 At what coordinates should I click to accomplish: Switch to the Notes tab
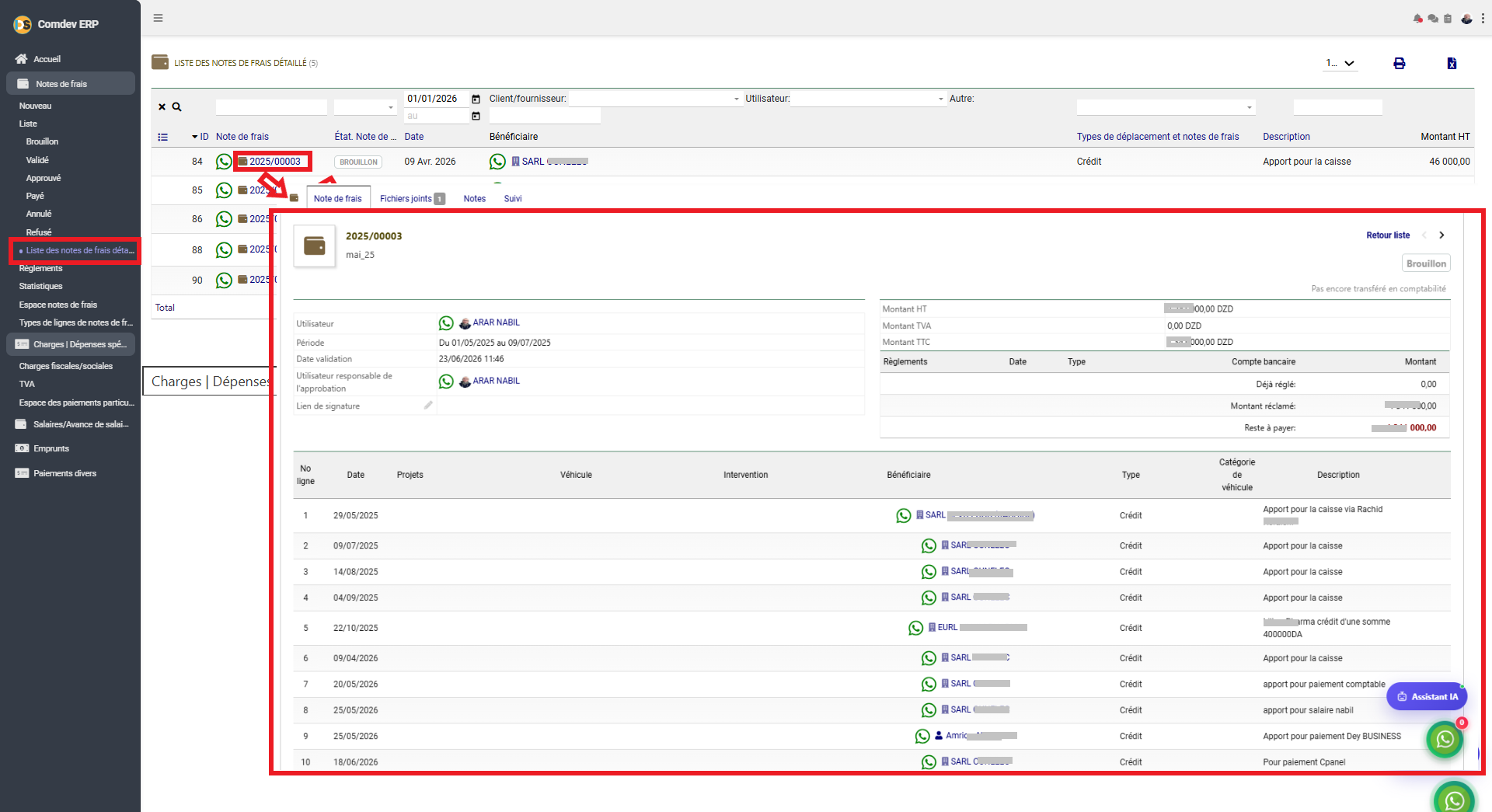[x=475, y=199]
